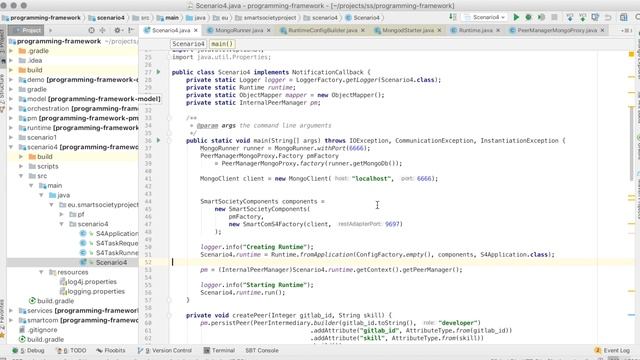
Task: Click the gray stop button
Action: point(554,17)
